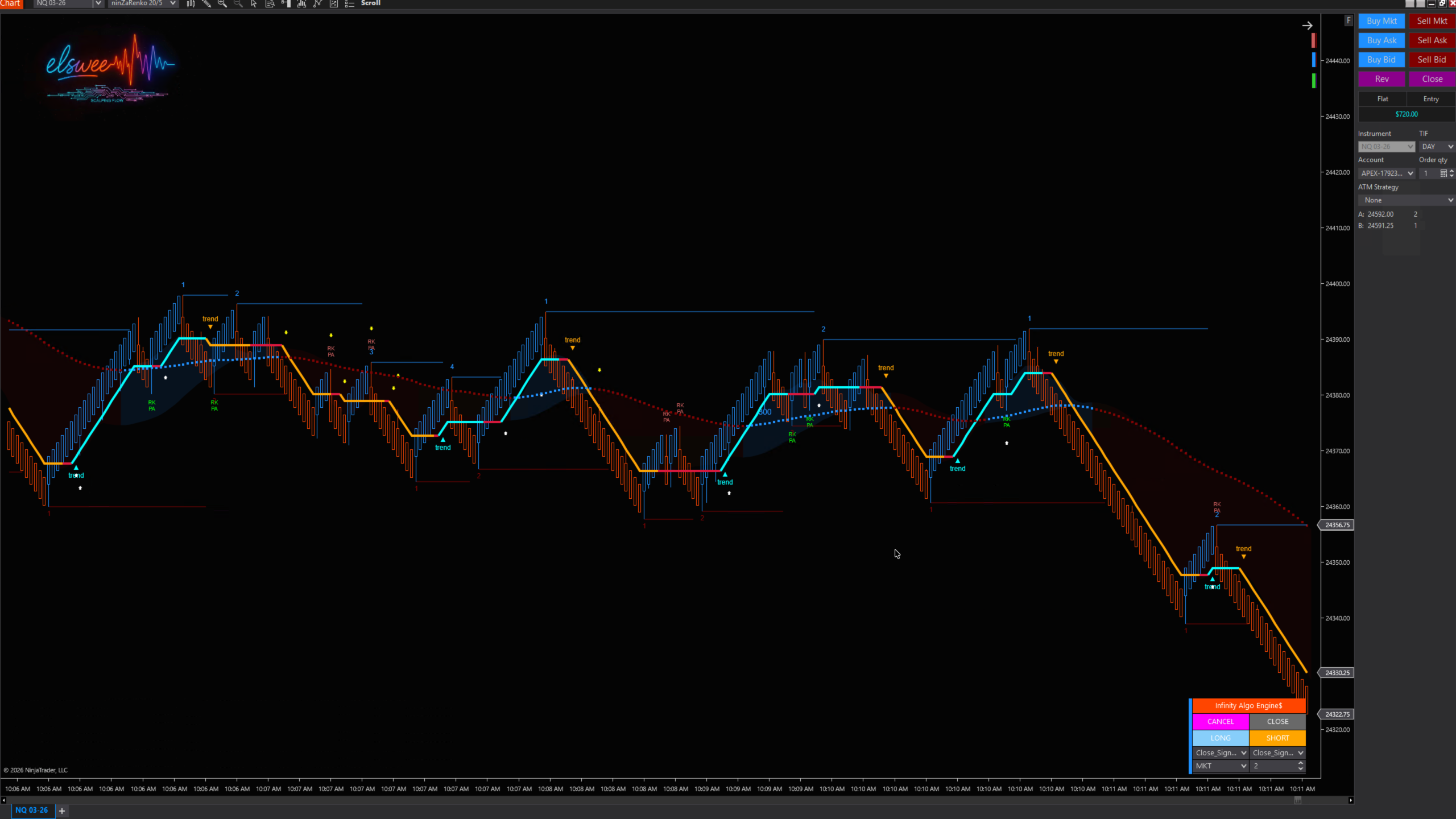Select the NQ 03-26 chart tab
Image resolution: width=1456 pixels, height=819 pixels.
(x=31, y=810)
